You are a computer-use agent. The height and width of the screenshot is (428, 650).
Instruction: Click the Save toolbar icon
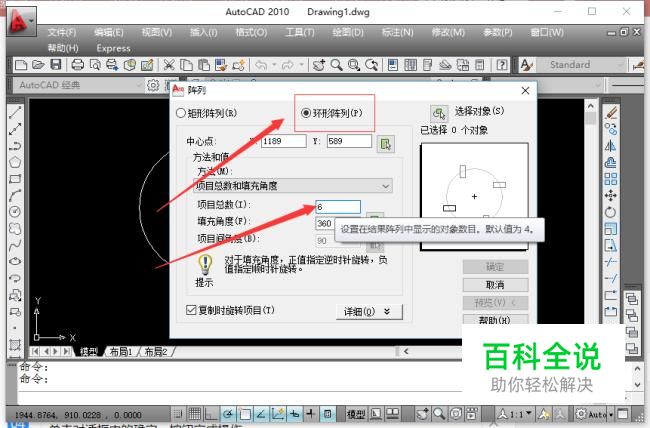(x=56, y=65)
